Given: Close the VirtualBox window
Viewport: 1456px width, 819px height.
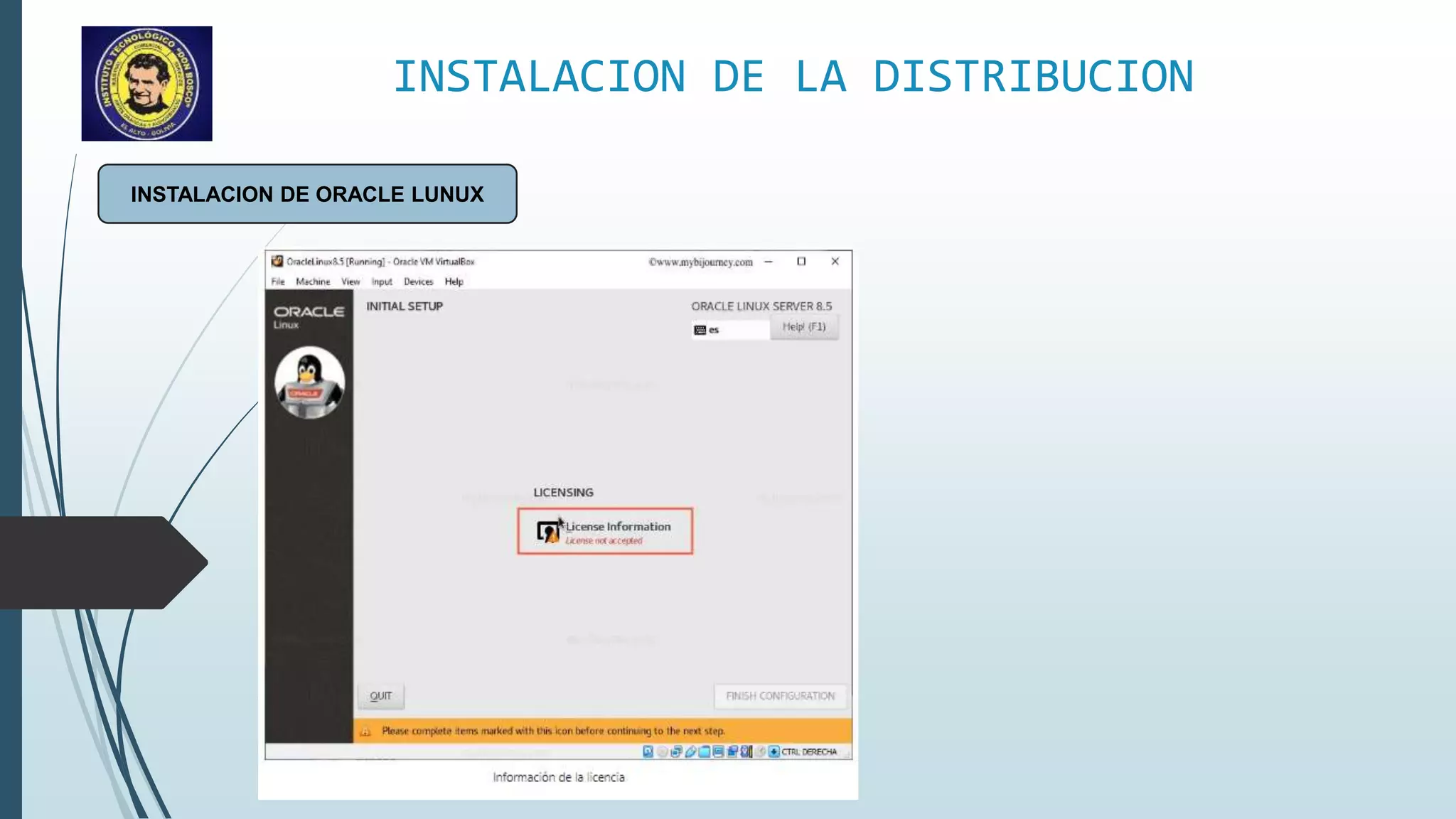Looking at the screenshot, I should [835, 262].
